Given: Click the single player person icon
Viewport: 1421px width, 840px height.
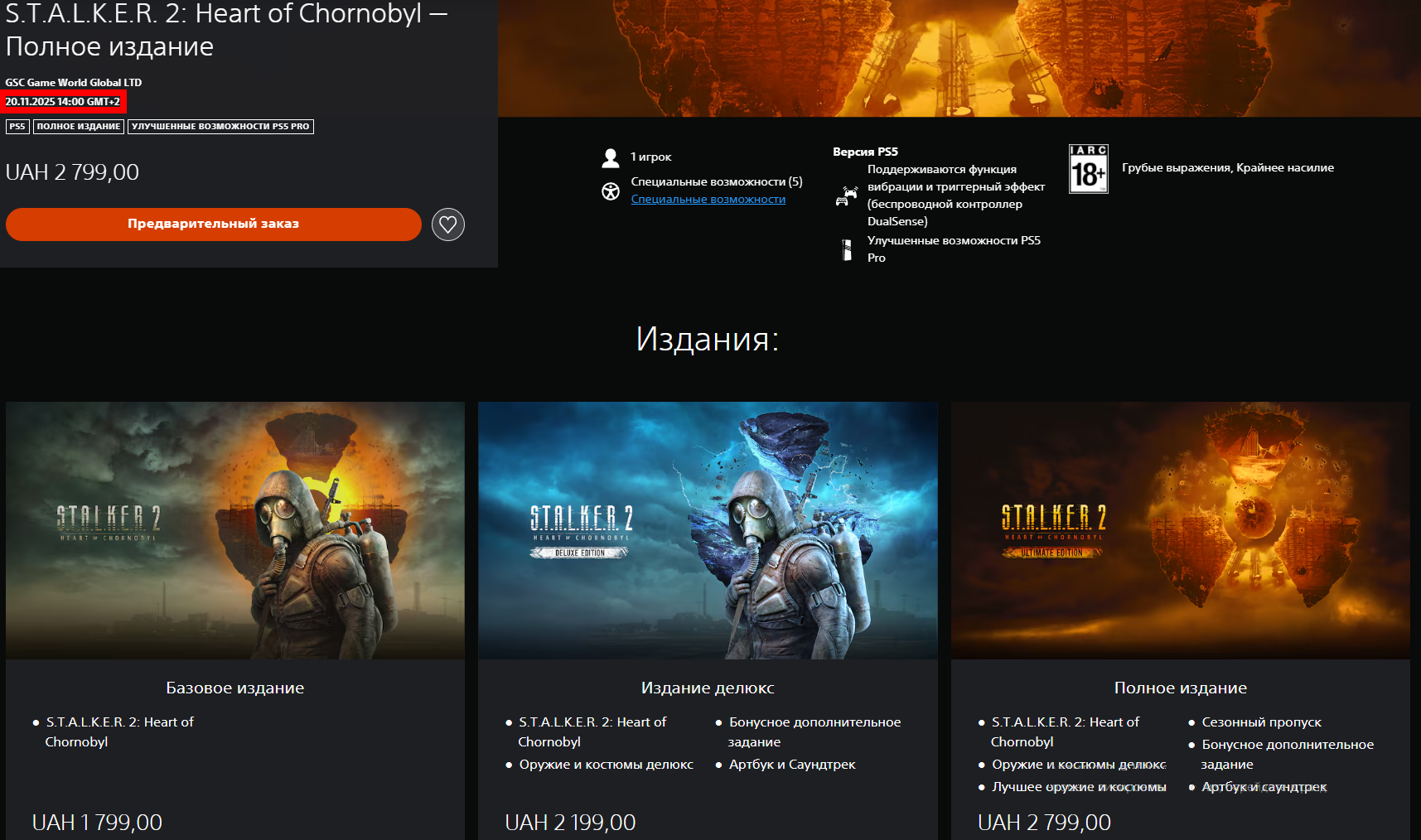Looking at the screenshot, I should [611, 157].
